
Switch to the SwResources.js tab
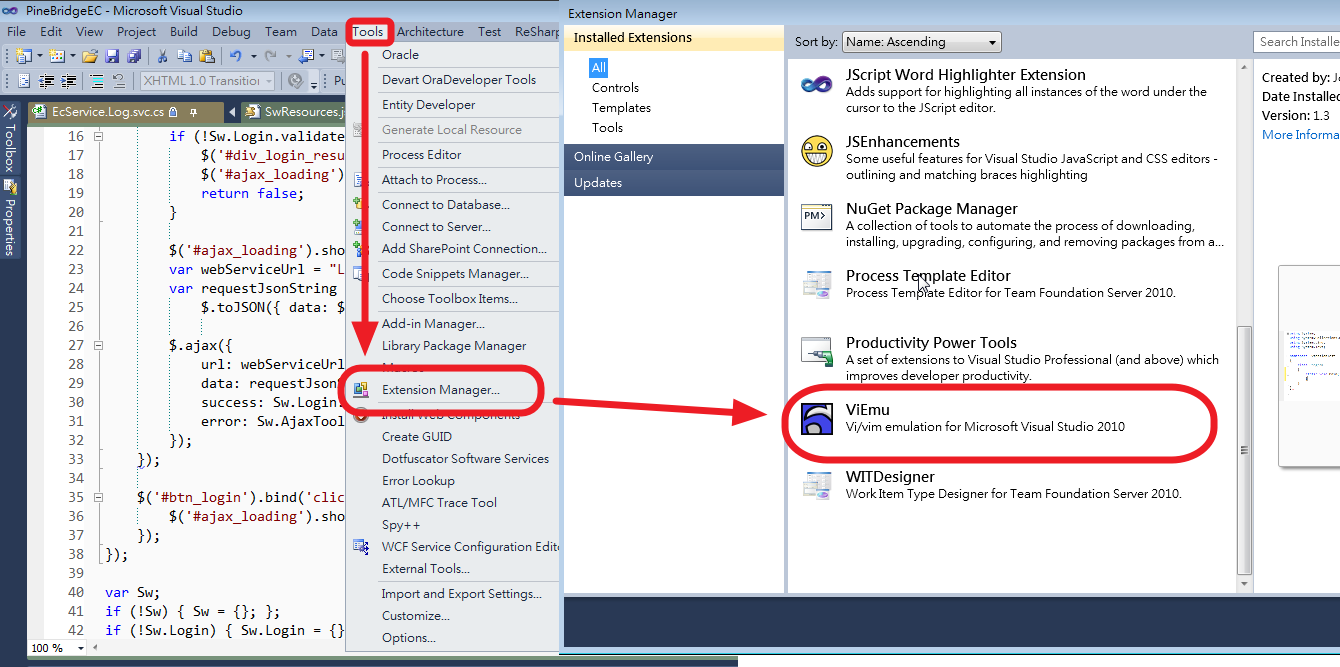(294, 112)
